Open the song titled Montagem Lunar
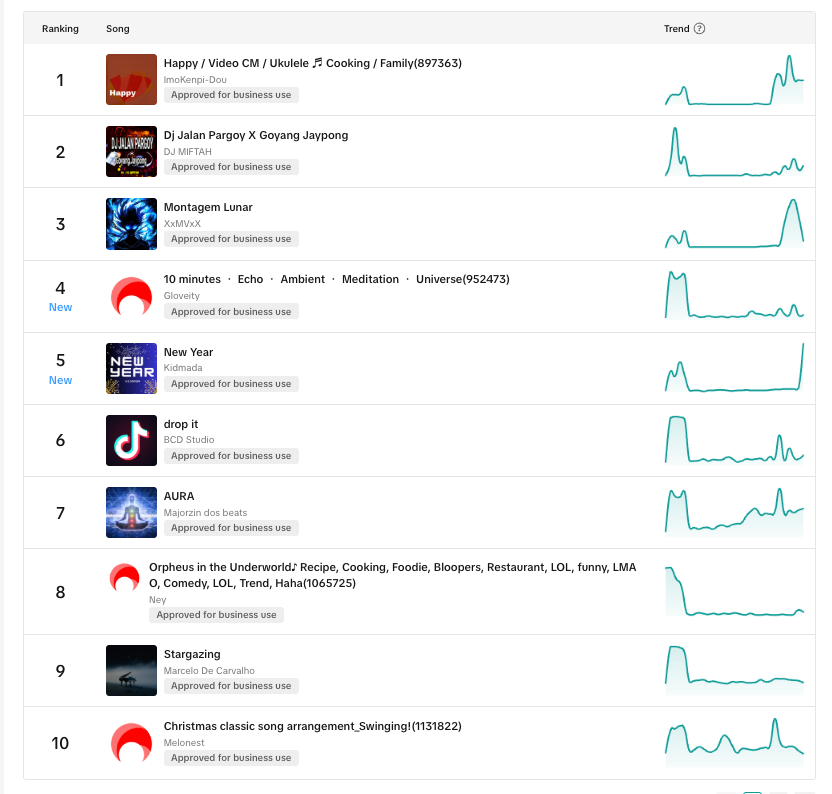Image resolution: width=832 pixels, height=794 pixels. coord(208,207)
